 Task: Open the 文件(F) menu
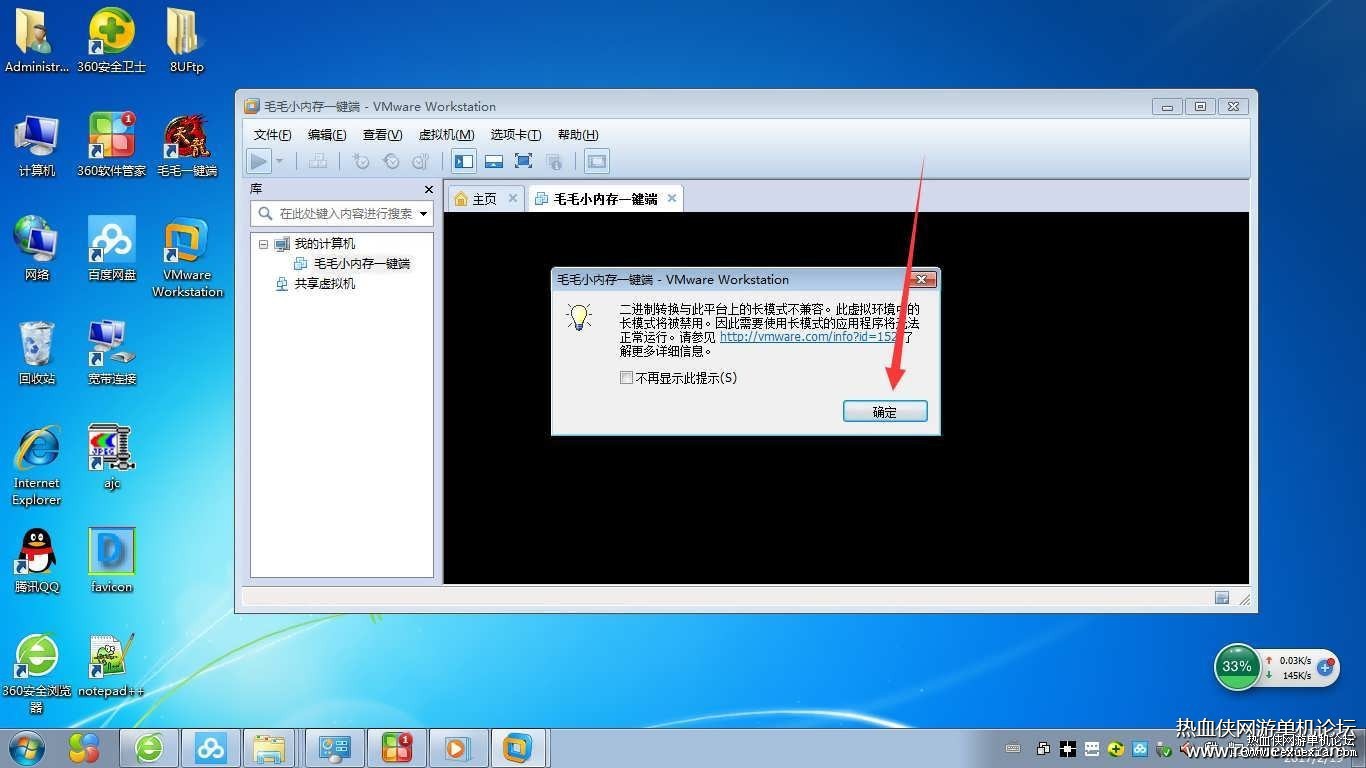click(272, 135)
